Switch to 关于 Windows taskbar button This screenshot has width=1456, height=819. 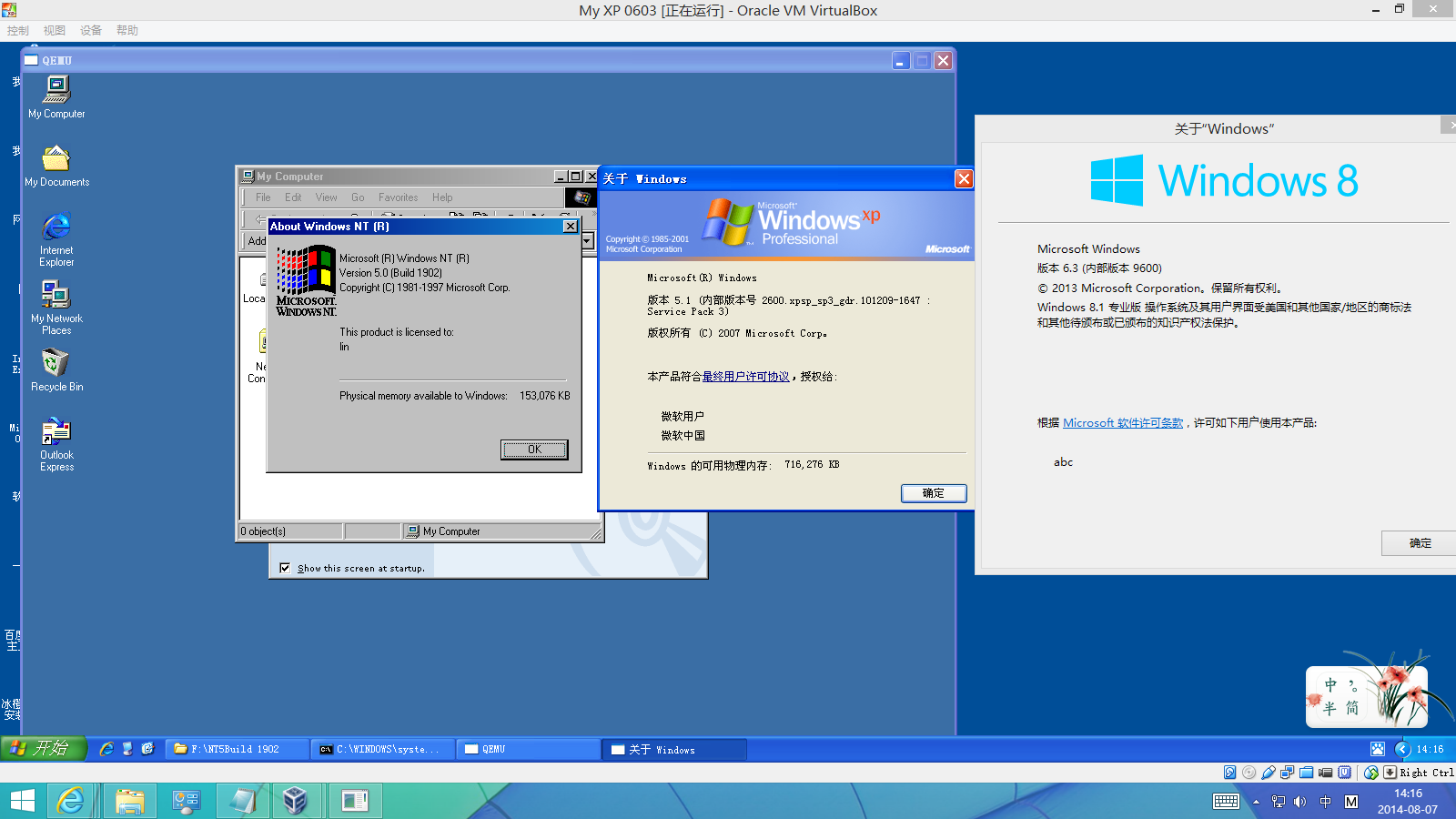673,749
